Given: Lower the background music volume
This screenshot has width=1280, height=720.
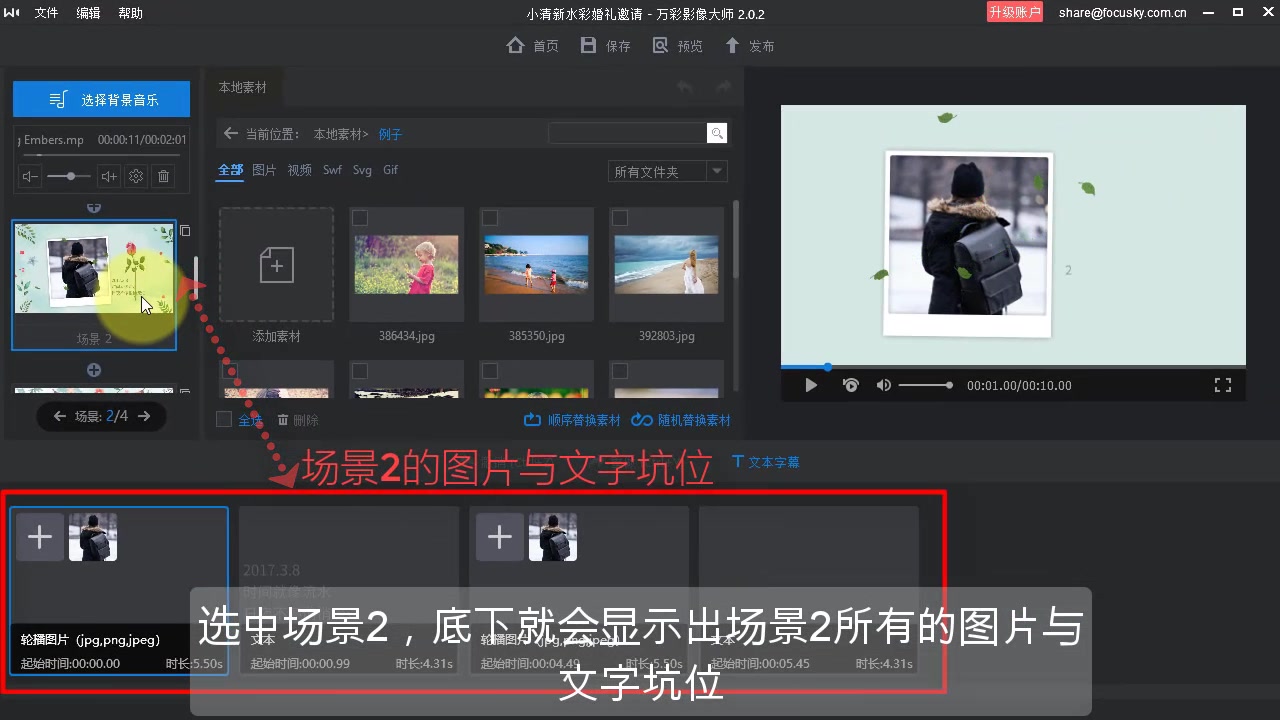Looking at the screenshot, I should (30, 176).
